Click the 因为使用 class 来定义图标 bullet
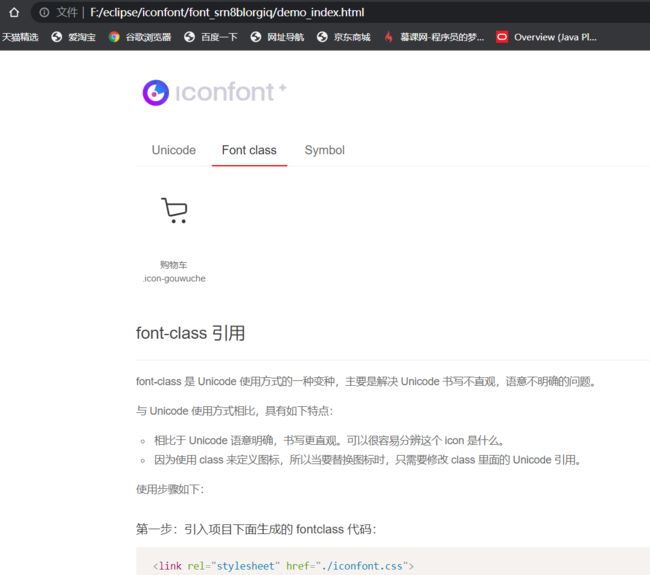 [369, 460]
